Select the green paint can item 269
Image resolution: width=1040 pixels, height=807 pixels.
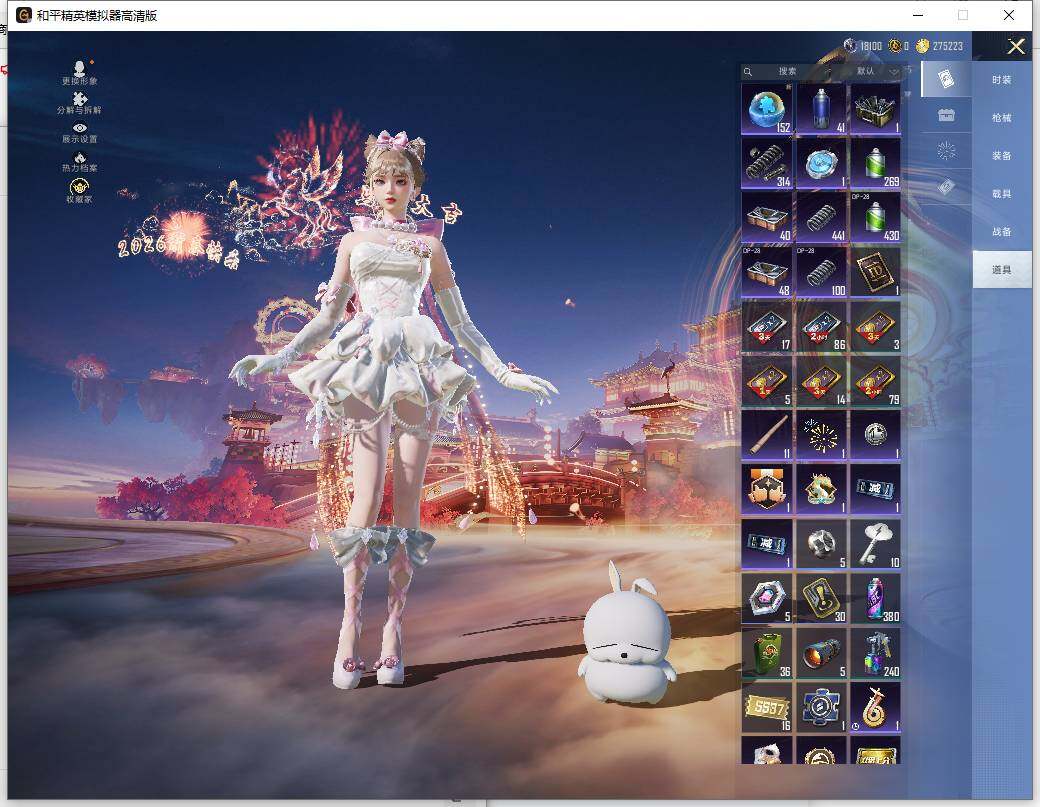(876, 163)
